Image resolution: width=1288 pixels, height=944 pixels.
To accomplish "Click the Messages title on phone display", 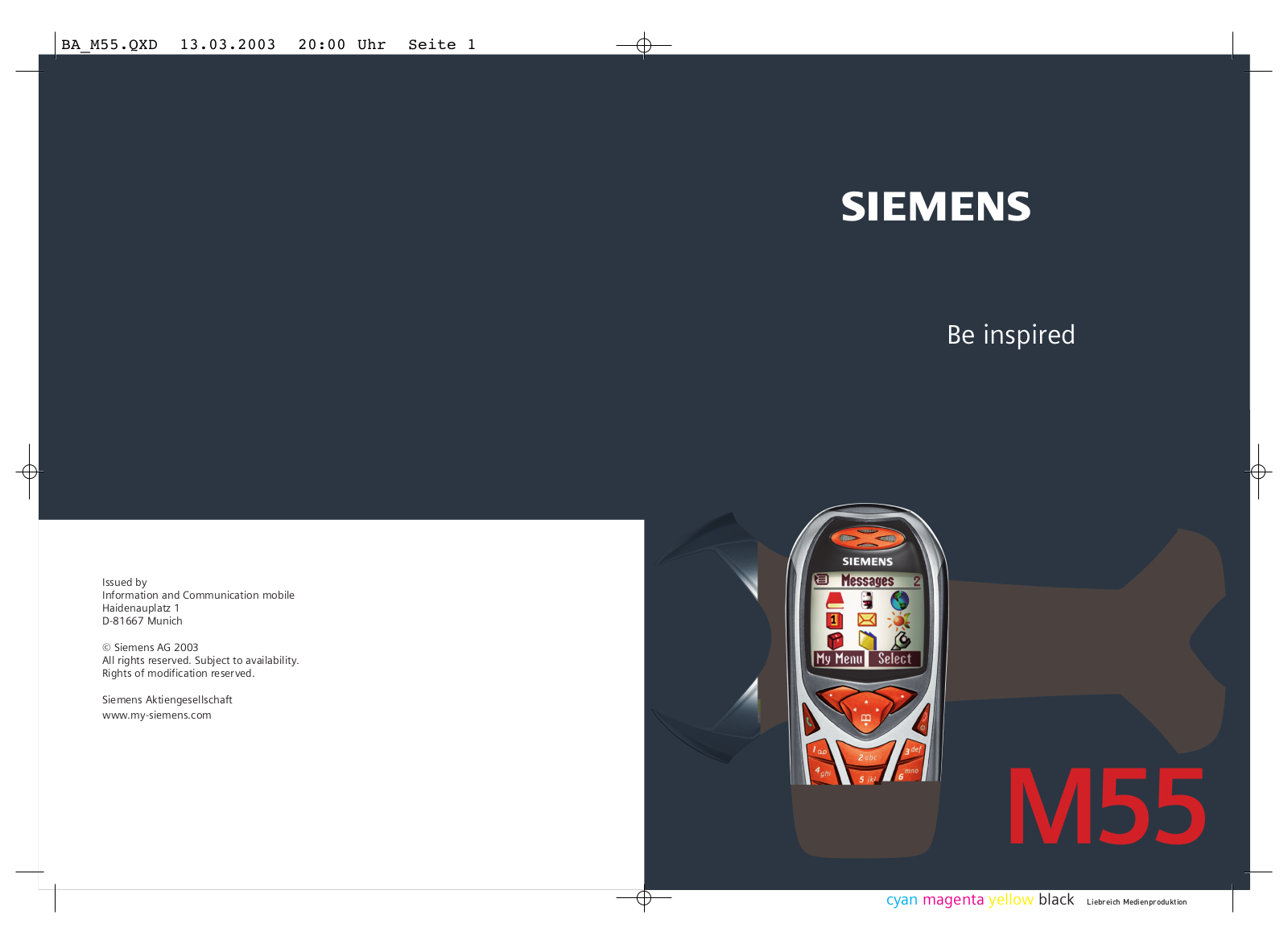I will tap(867, 580).
